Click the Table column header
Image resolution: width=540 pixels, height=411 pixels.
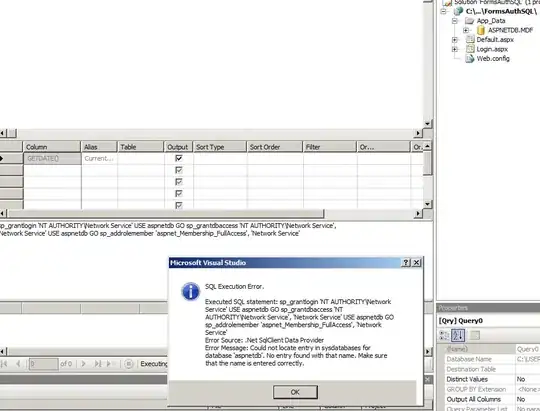(141, 147)
